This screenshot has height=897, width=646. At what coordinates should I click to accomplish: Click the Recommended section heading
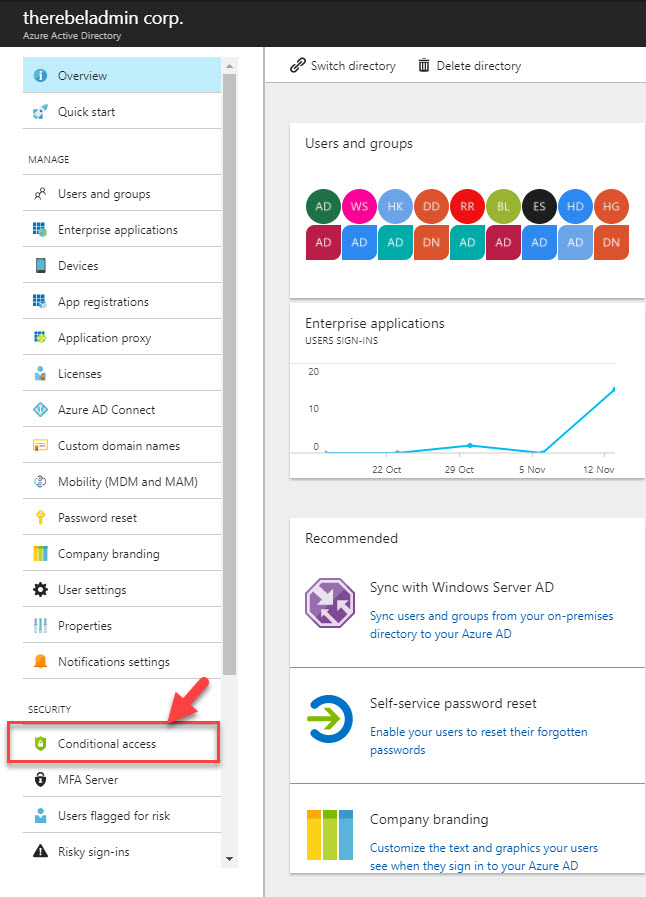(x=351, y=538)
